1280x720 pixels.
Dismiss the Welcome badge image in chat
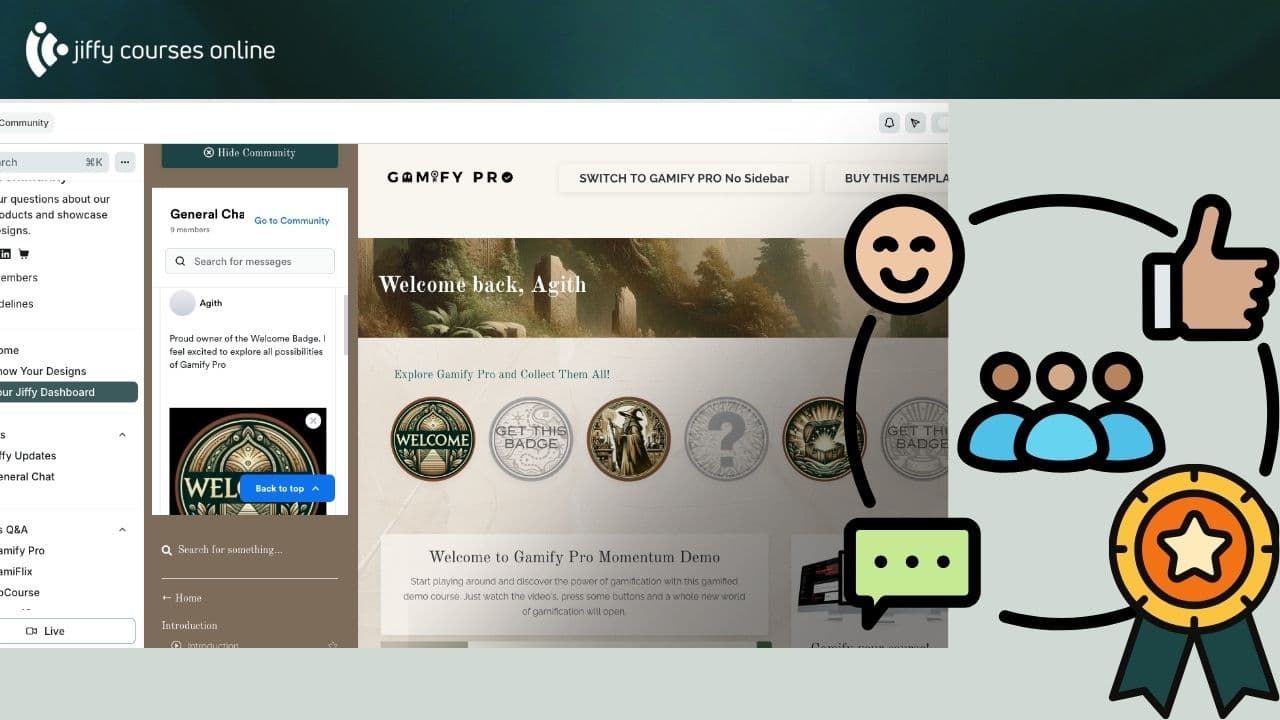(x=313, y=421)
